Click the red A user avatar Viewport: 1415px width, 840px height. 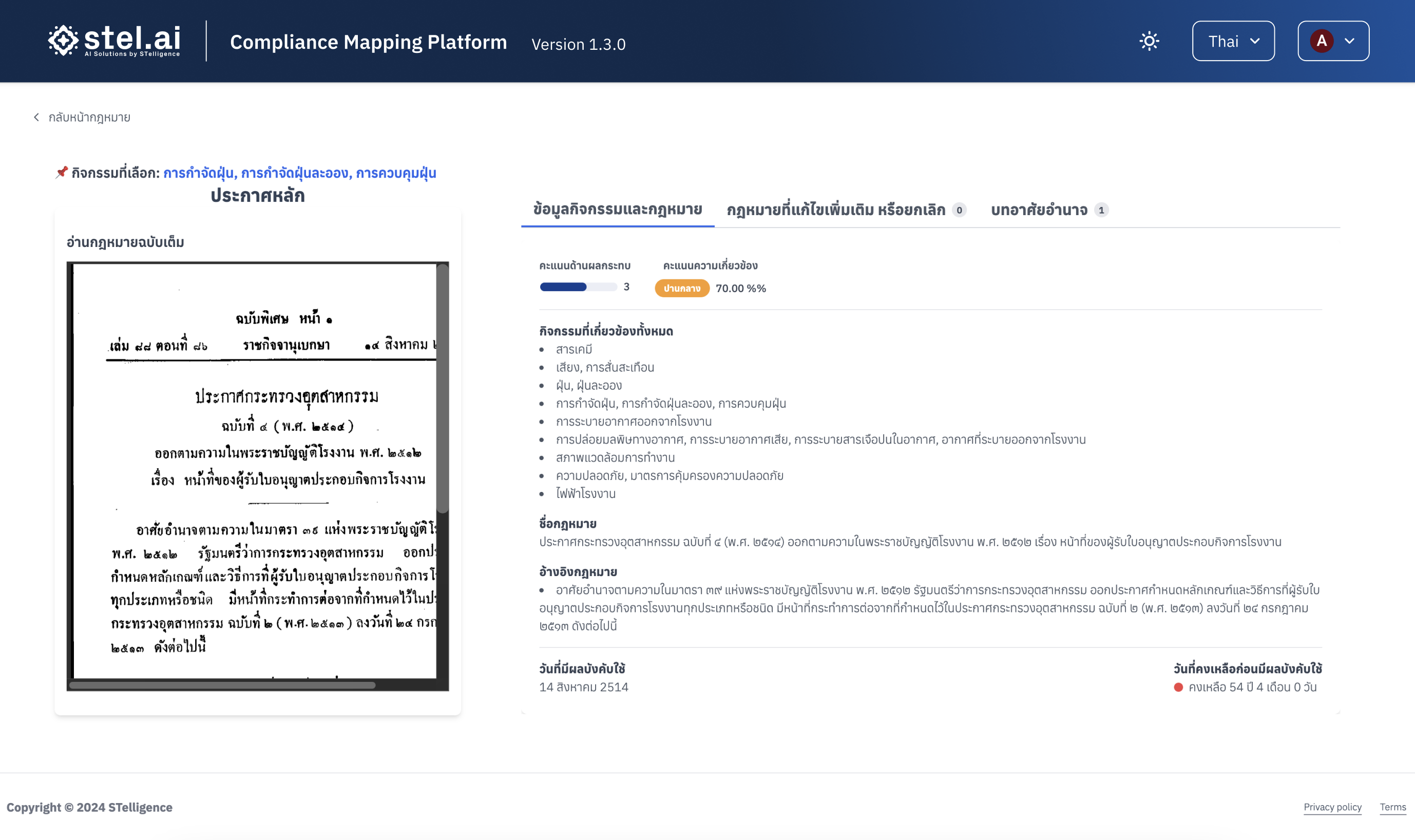(x=1322, y=41)
